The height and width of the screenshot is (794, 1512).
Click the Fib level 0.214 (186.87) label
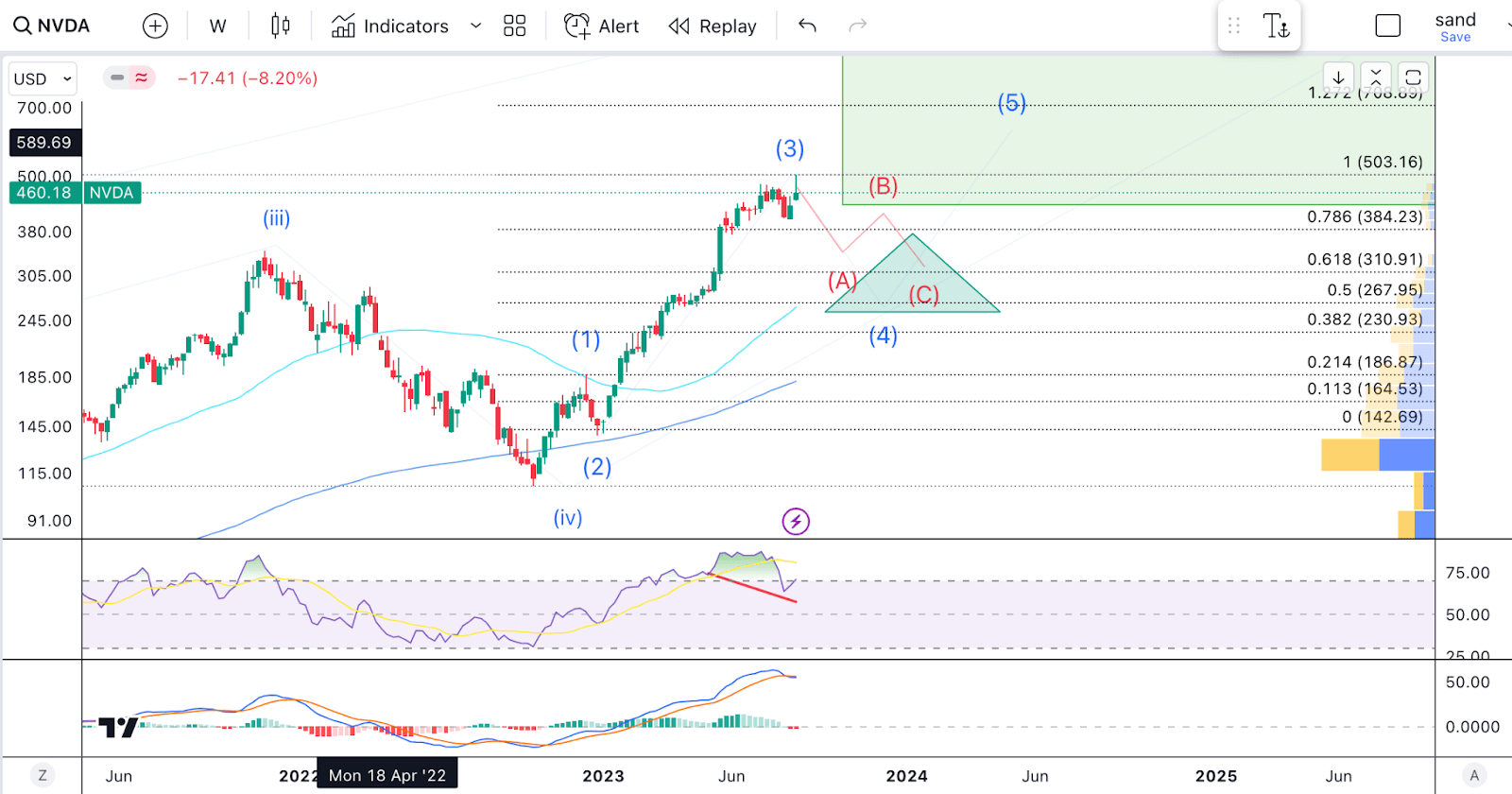point(1365,362)
